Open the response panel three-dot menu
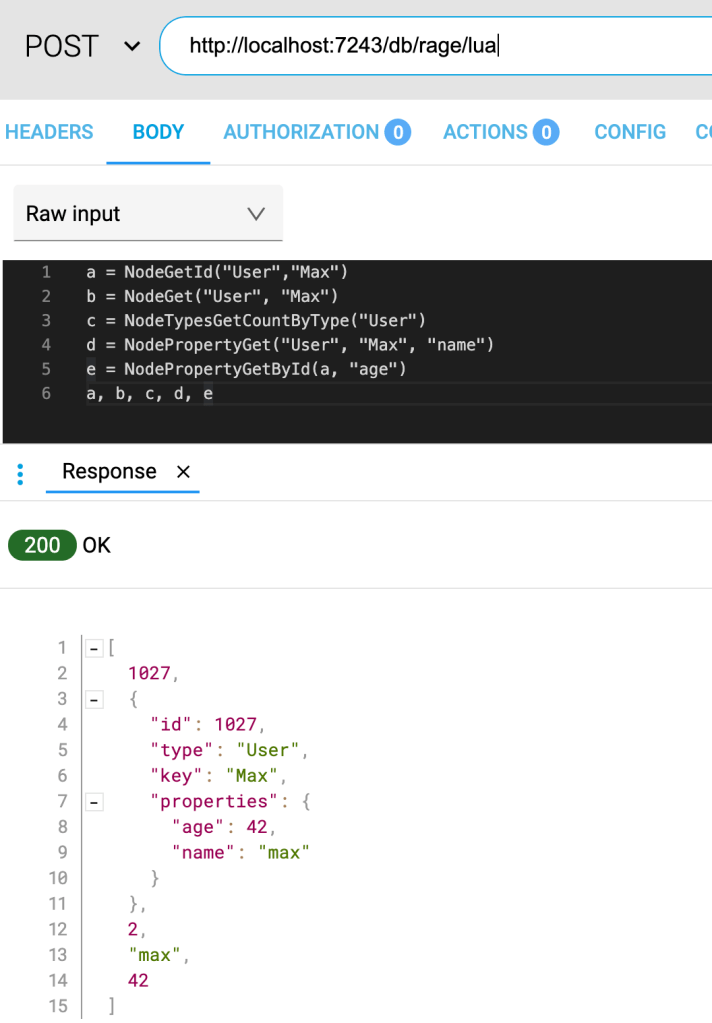Image resolution: width=712 pixels, height=1023 pixels. pyautogui.click(x=20, y=473)
